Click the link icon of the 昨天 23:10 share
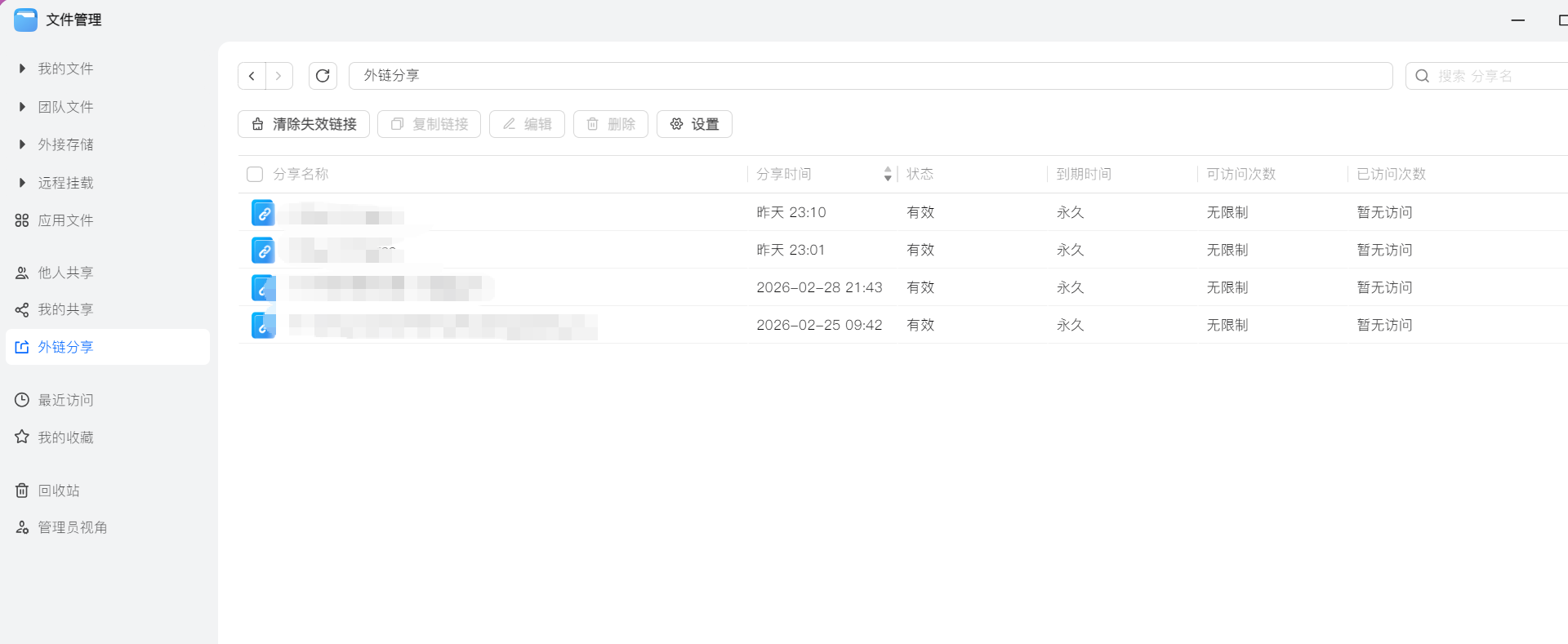Screen dimensions: 1568x644 click(263, 213)
